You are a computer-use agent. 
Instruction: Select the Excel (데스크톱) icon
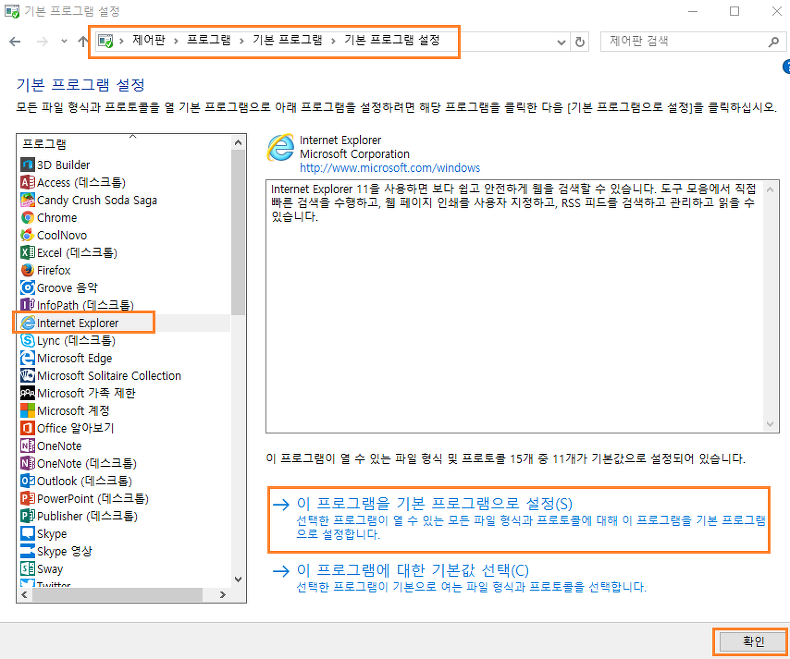(x=27, y=252)
